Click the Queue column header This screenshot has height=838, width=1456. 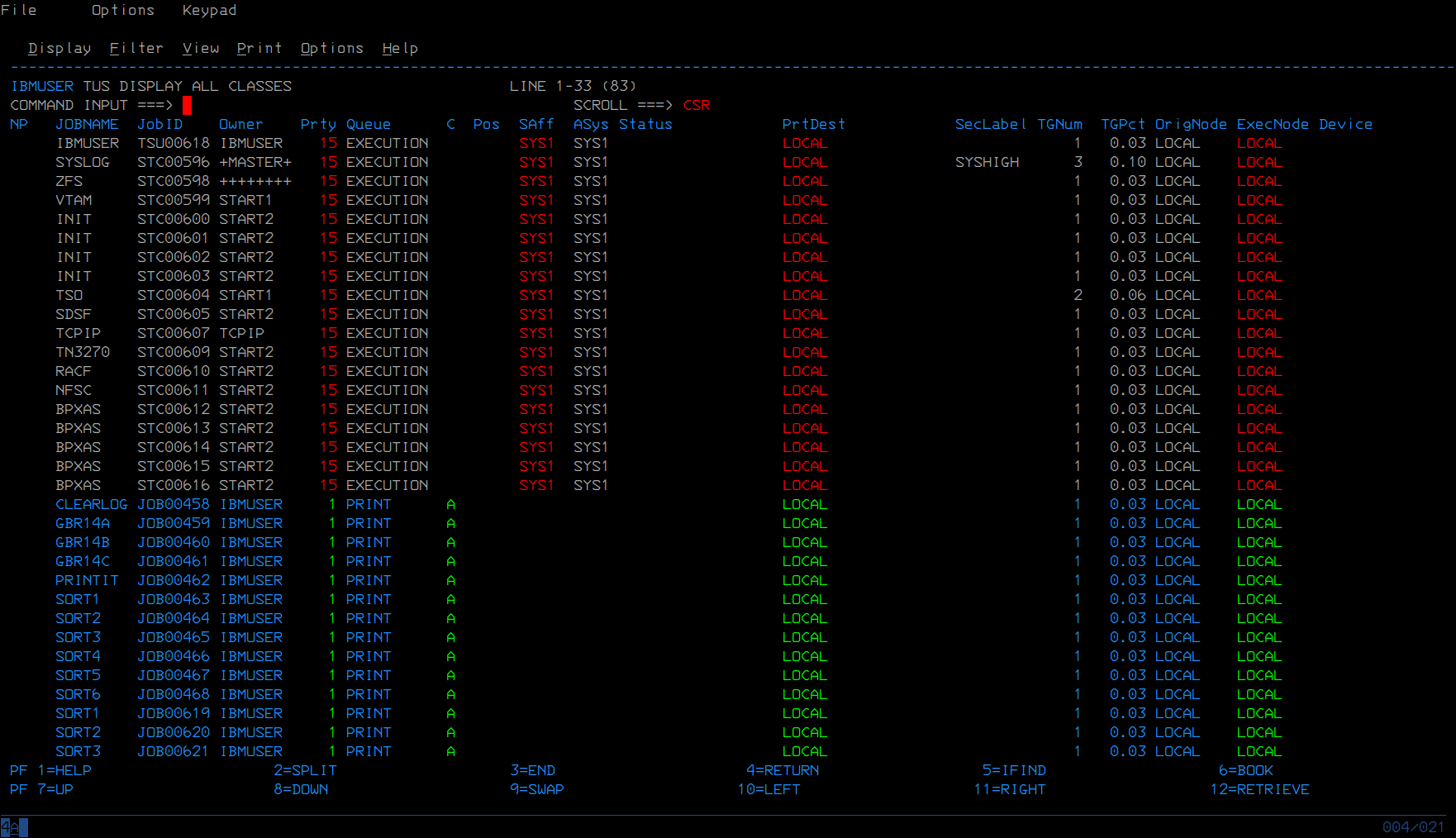click(369, 124)
